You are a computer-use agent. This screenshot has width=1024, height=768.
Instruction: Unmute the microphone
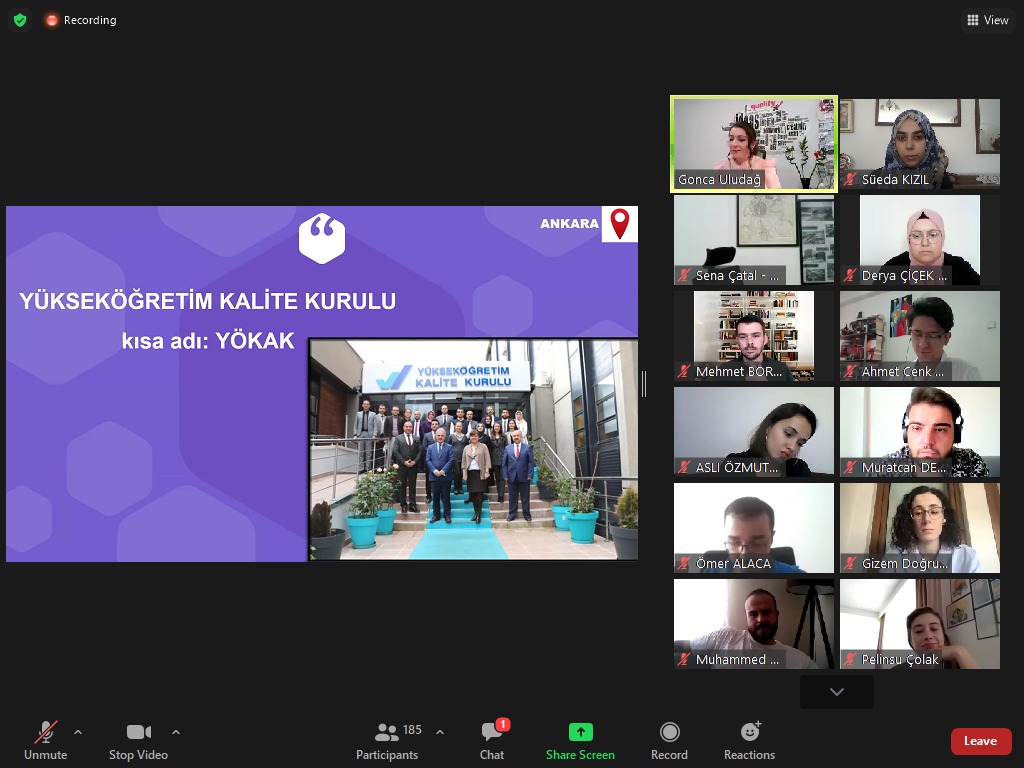click(x=46, y=741)
